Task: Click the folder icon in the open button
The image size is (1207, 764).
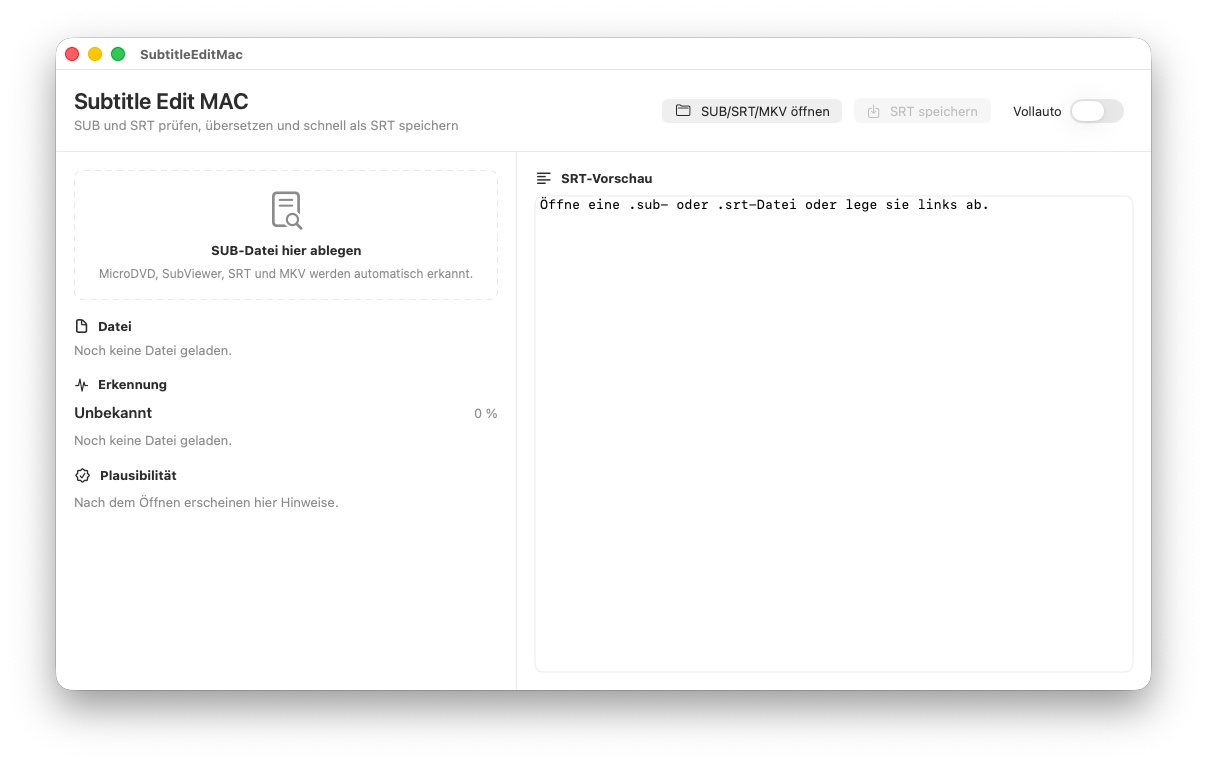Action: click(x=683, y=111)
